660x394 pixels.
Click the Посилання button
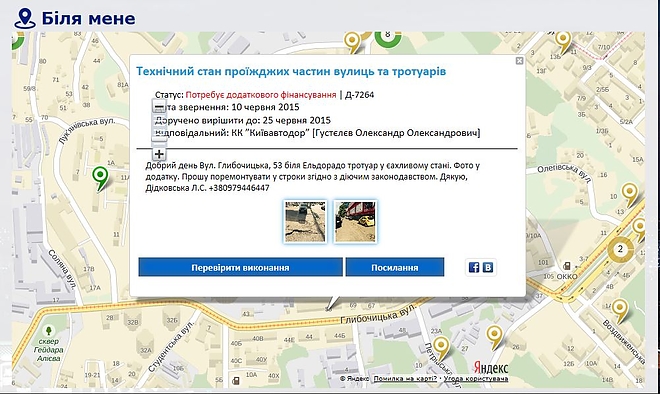(395, 267)
